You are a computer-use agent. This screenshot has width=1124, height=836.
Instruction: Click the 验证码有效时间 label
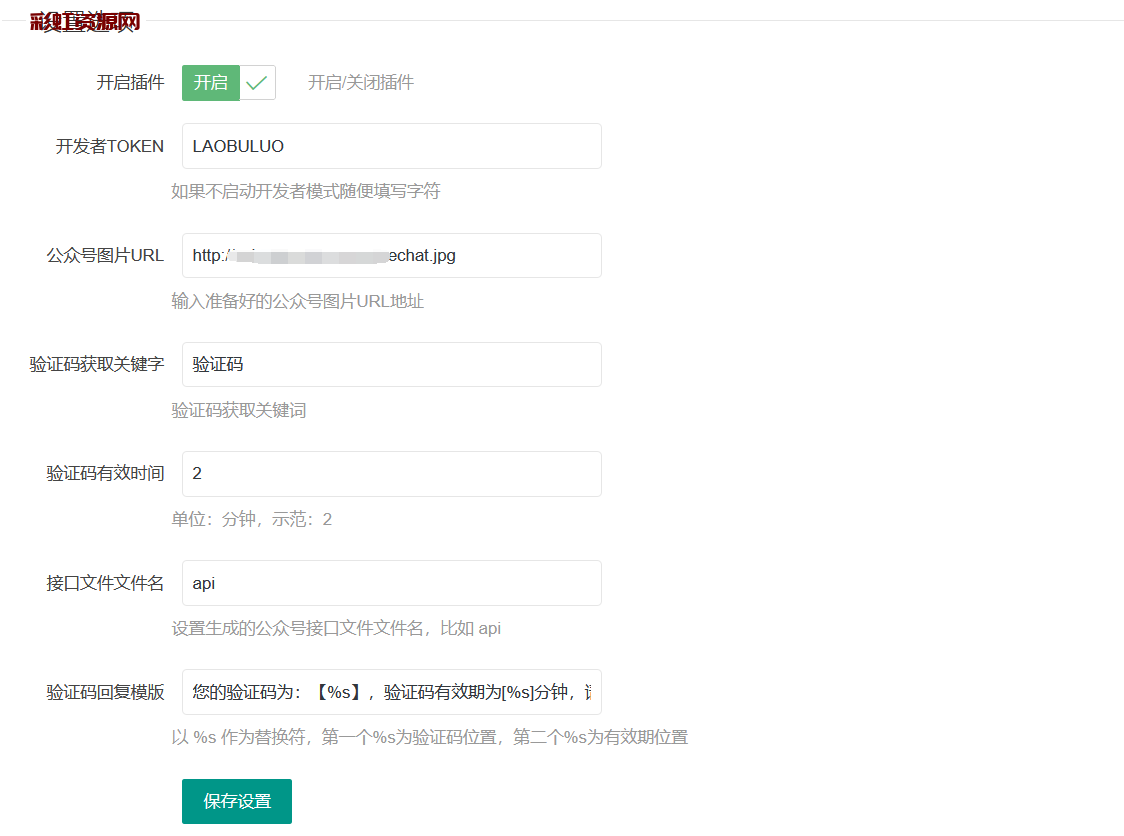click(x=105, y=474)
